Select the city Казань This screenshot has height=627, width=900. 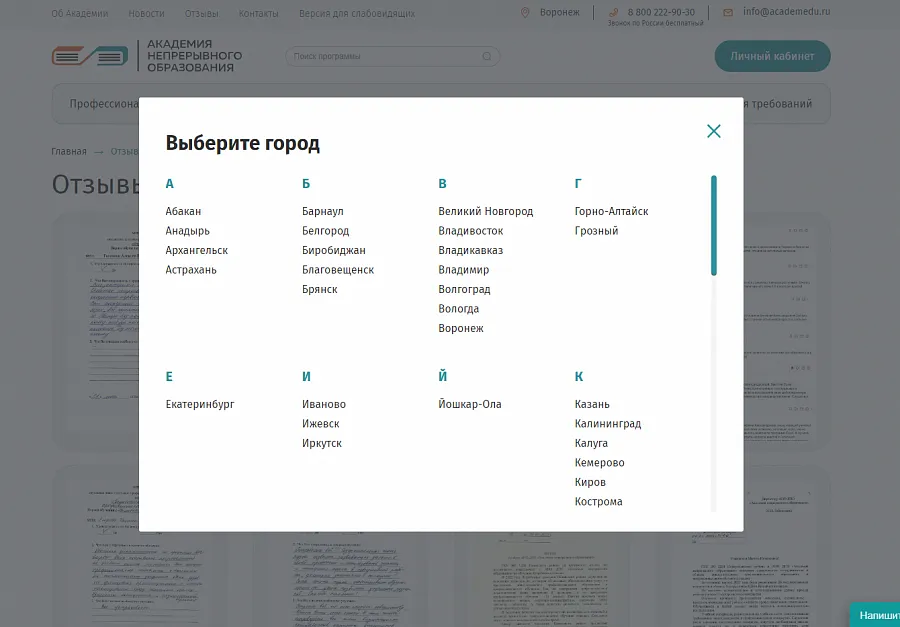click(x=592, y=404)
